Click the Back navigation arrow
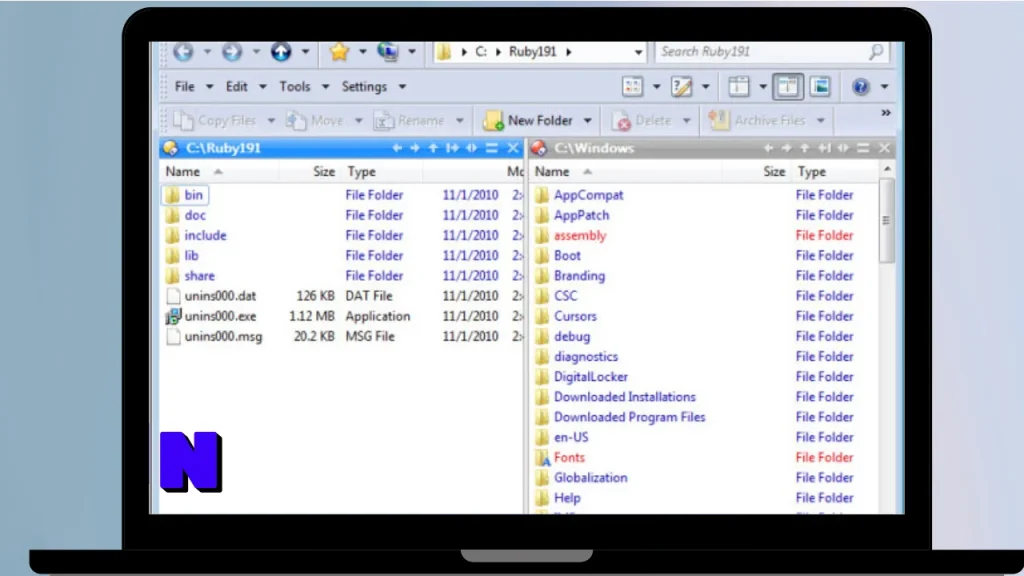The width and height of the screenshot is (1024, 576). pyautogui.click(x=184, y=52)
